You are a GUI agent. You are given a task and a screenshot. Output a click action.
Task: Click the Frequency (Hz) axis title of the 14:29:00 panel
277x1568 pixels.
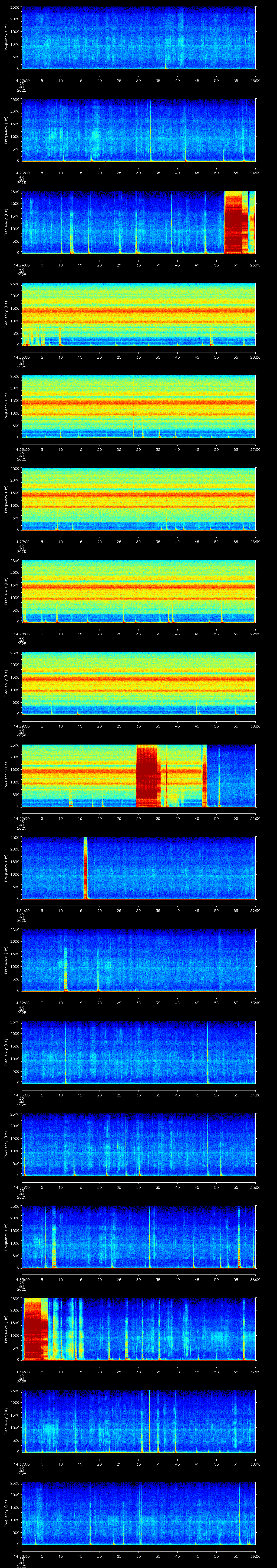tap(6, 683)
